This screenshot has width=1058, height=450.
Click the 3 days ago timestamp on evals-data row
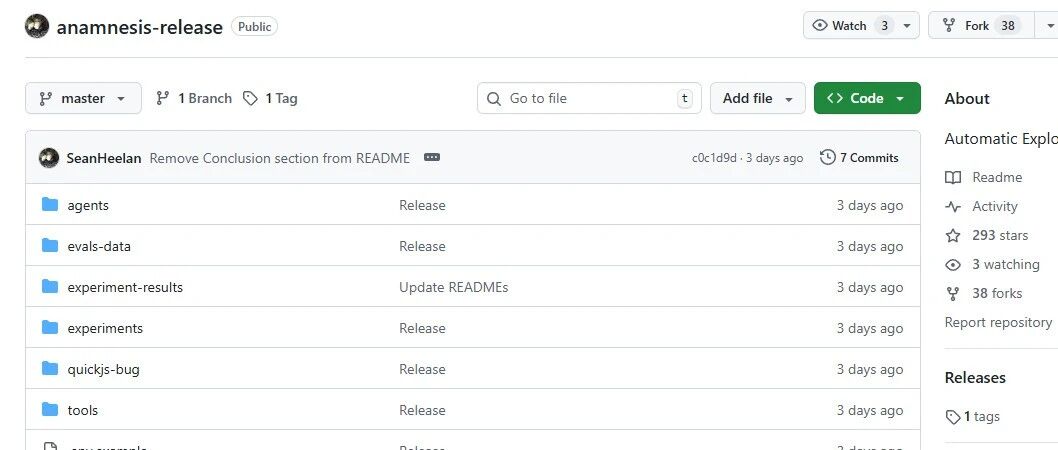click(870, 246)
